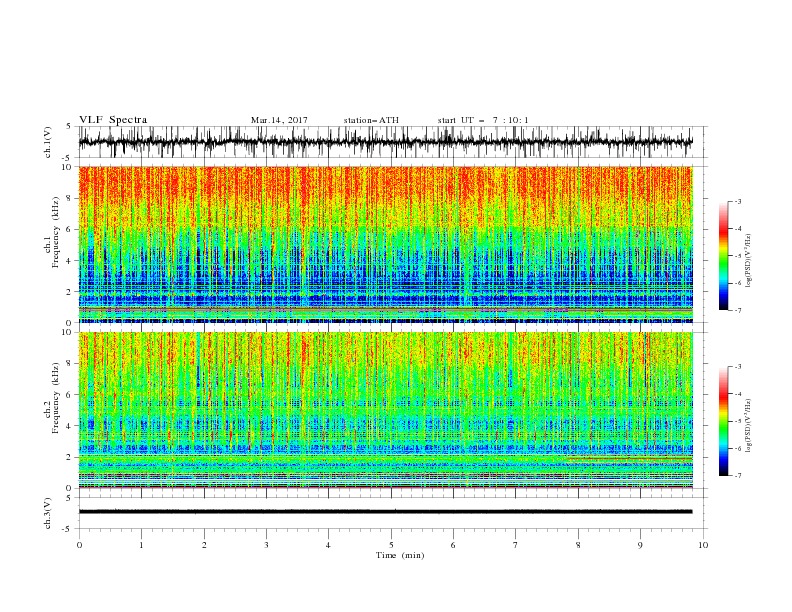Select the "Time (min)" x-axis label

click(x=400, y=555)
